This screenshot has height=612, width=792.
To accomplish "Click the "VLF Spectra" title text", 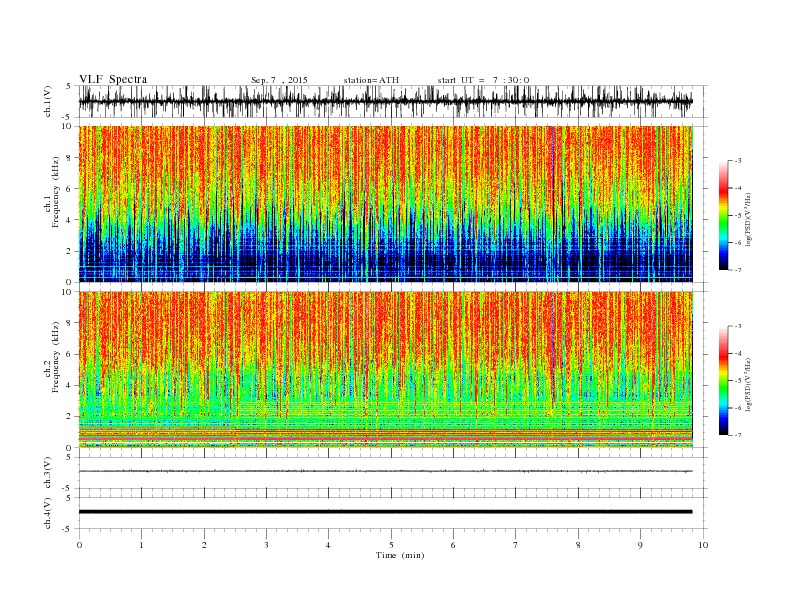I will pos(113,79).
